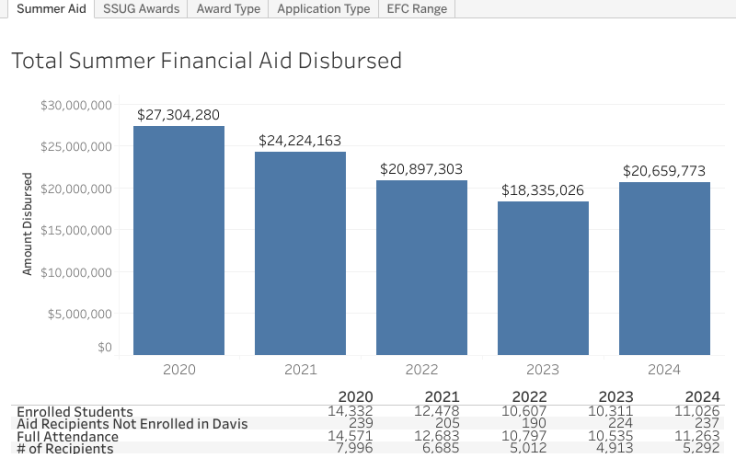
Task: Select the Application Type tab
Action: (323, 9)
